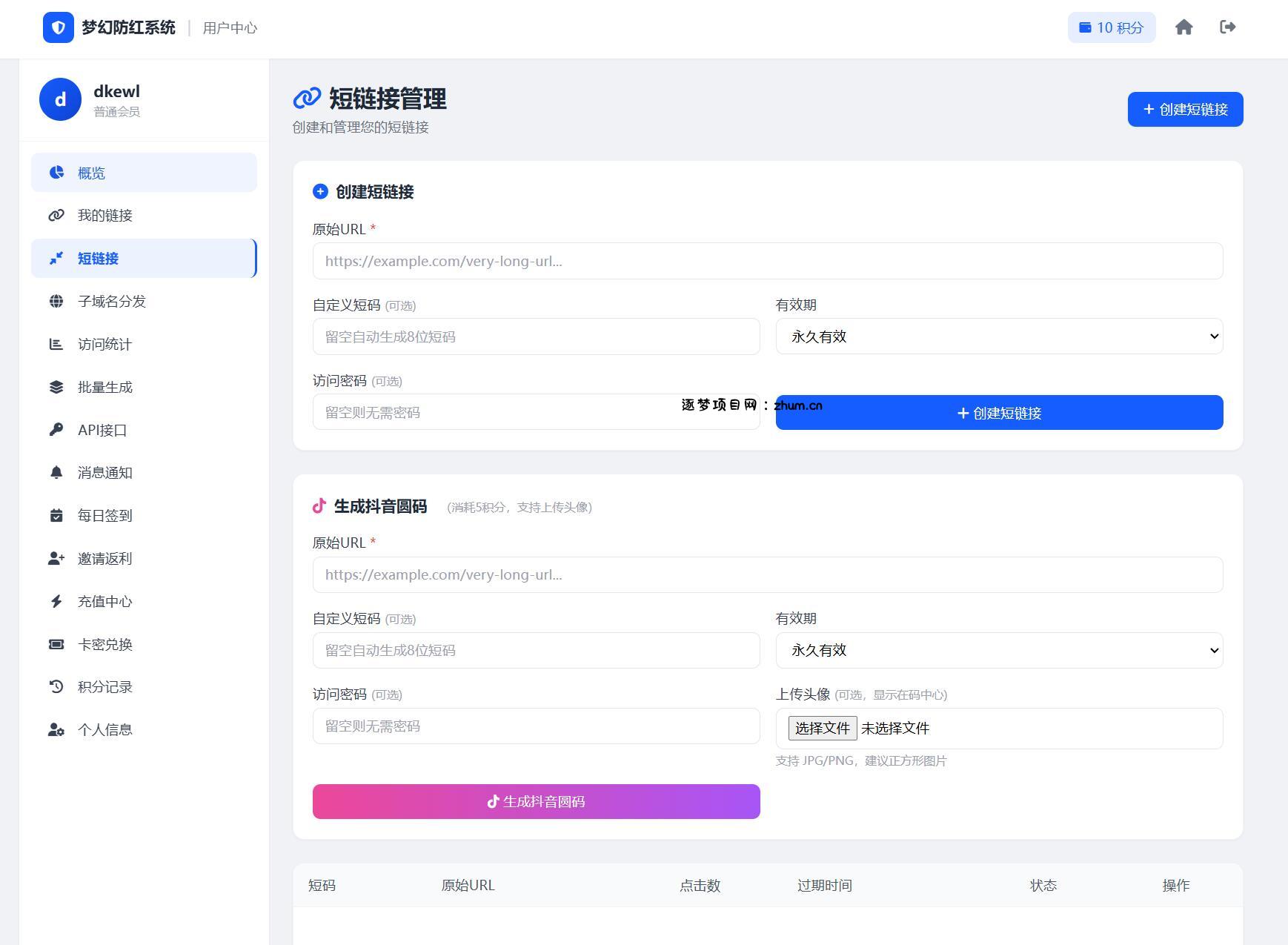Select 子域名分发 menu item
1288x945 pixels.
(x=144, y=302)
